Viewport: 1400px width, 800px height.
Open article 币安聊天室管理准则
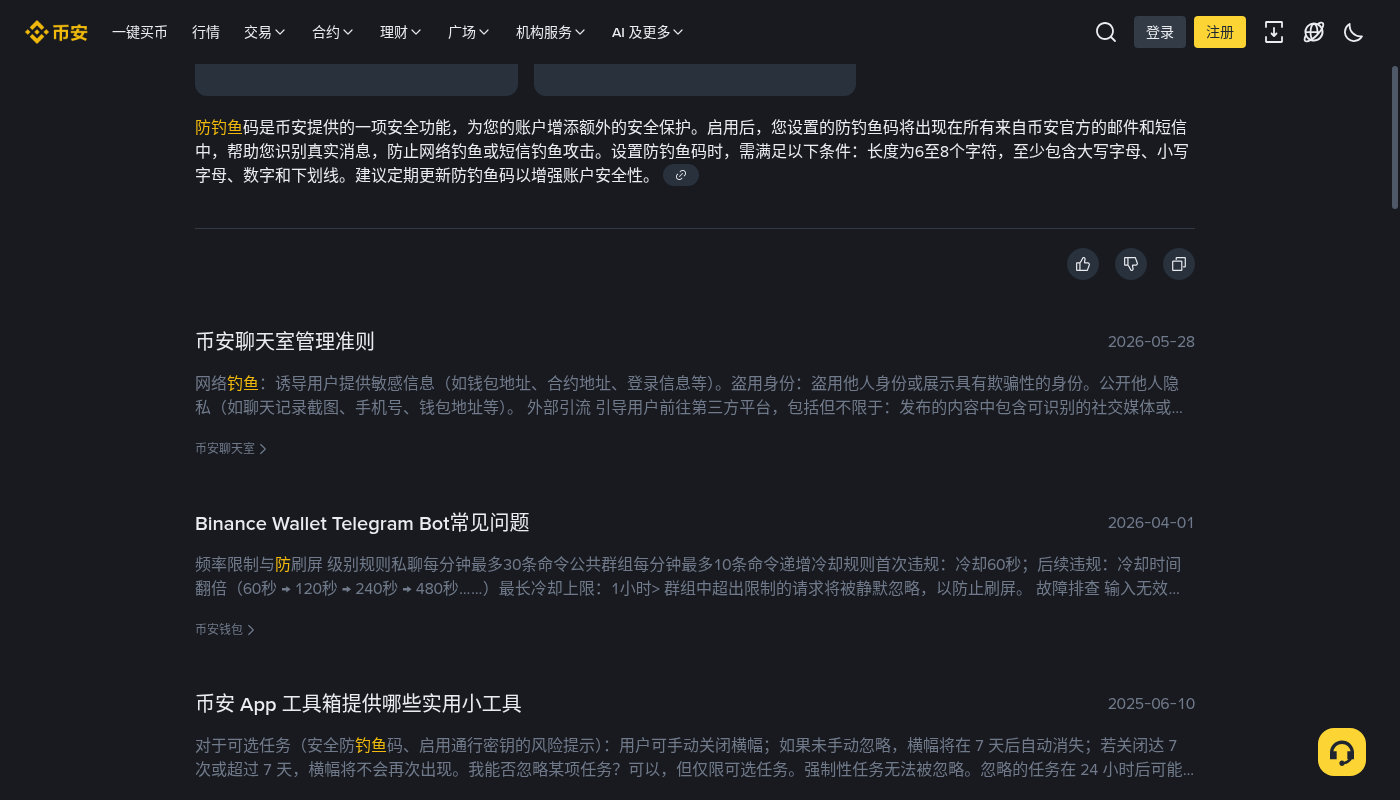click(x=285, y=341)
